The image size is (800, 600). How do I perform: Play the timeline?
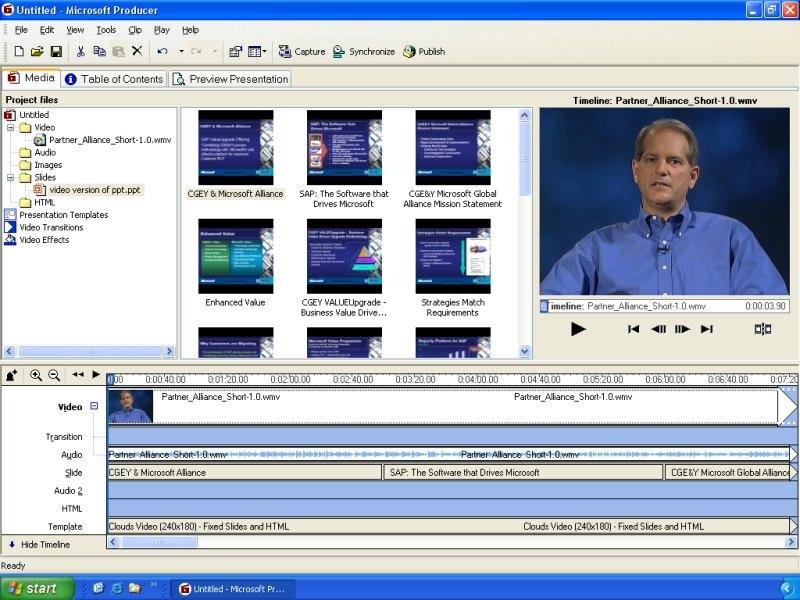pos(96,374)
